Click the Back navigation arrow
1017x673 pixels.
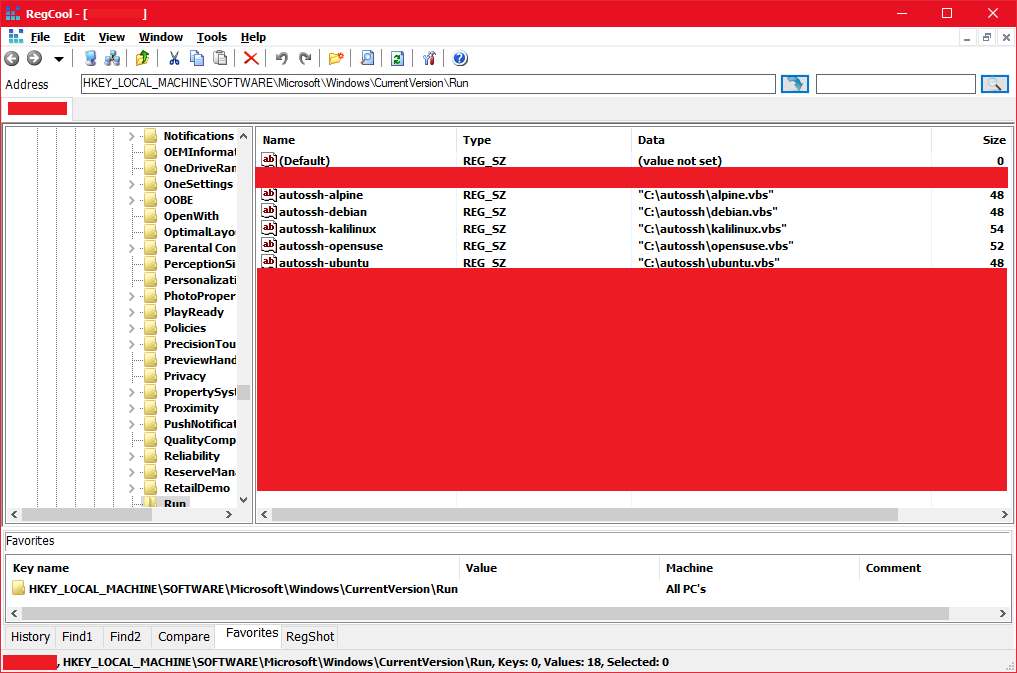point(12,58)
